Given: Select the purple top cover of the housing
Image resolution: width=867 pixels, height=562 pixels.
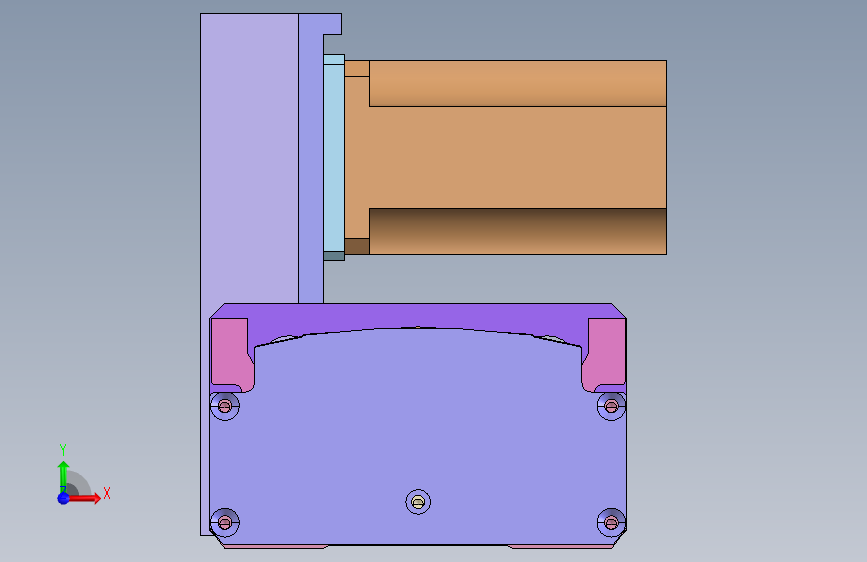Looking at the screenshot, I should (418, 316).
